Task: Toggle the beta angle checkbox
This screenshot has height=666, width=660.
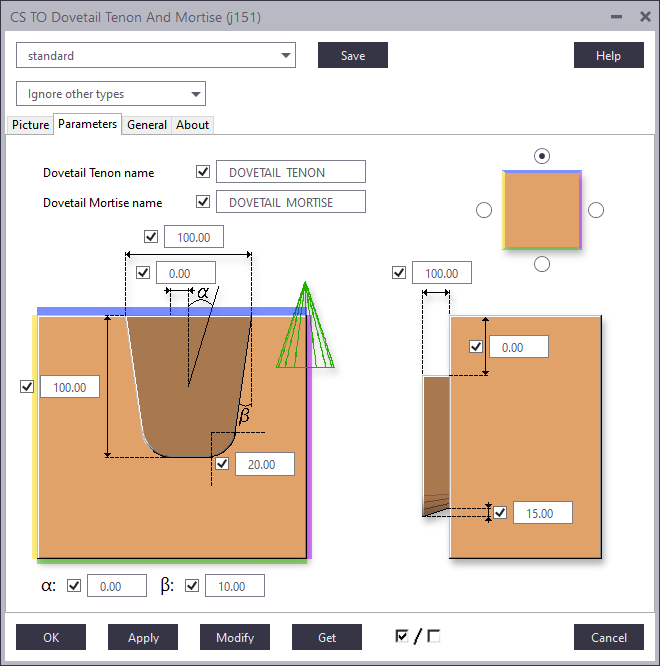Action: [x=192, y=586]
